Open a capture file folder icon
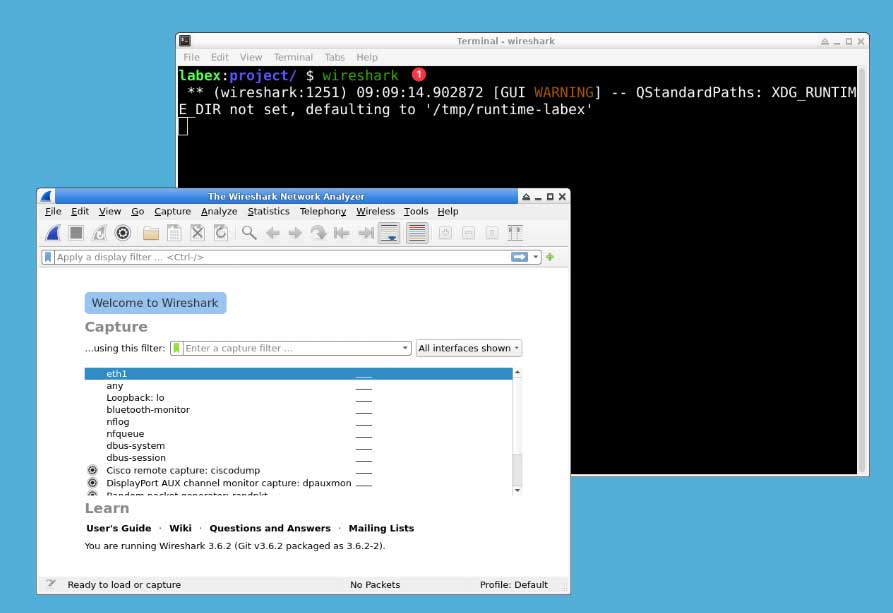 tap(151, 233)
